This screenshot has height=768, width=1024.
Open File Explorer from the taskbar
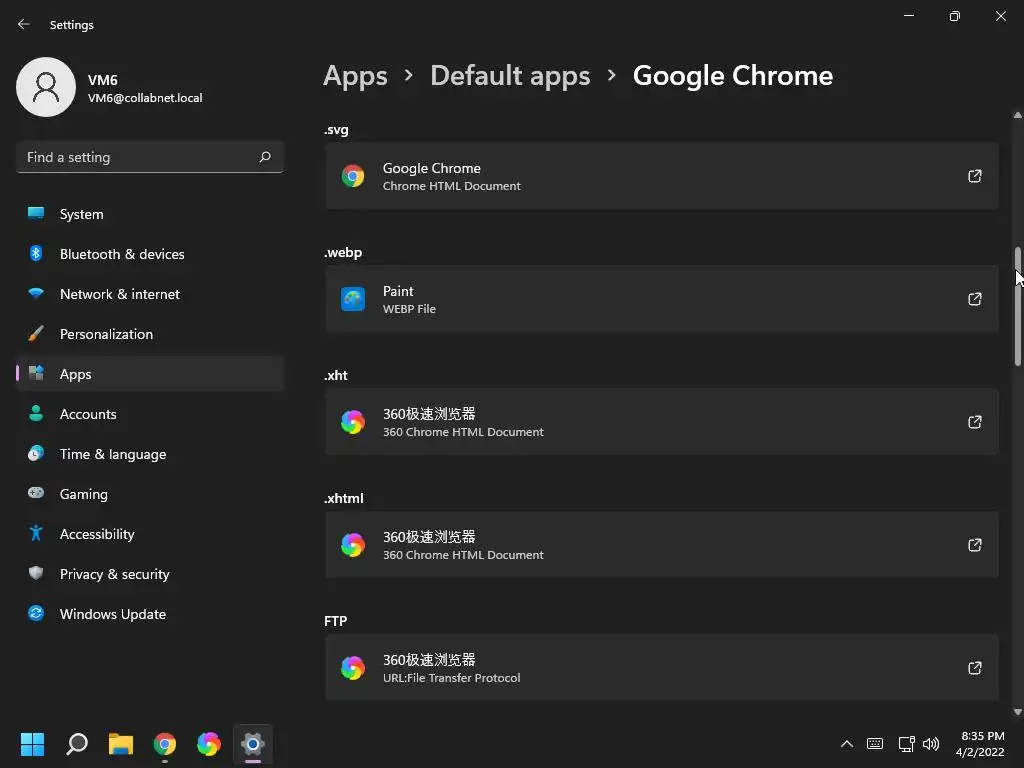[x=121, y=744]
